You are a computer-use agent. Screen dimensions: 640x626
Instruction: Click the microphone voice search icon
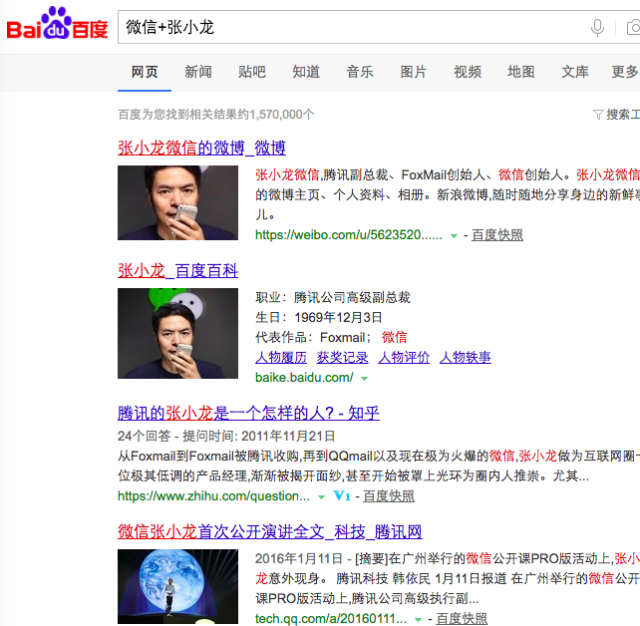point(597,28)
